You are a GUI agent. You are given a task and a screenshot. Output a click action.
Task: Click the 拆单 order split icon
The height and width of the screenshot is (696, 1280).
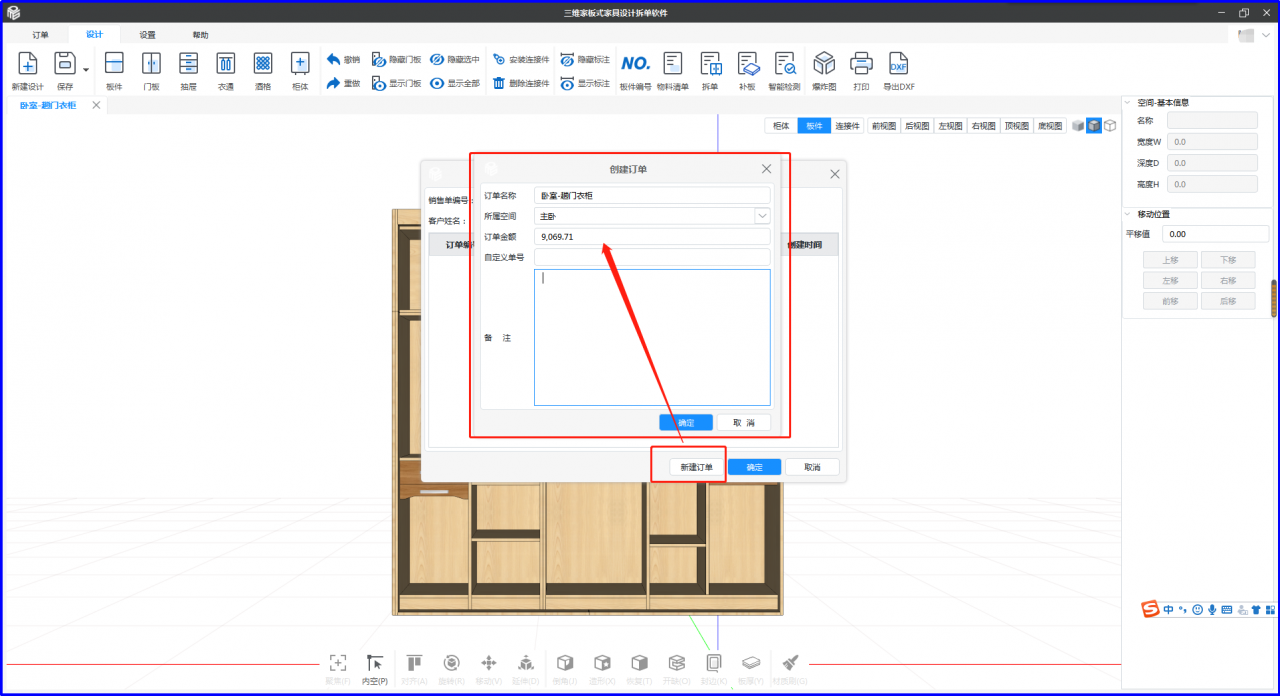[x=710, y=64]
